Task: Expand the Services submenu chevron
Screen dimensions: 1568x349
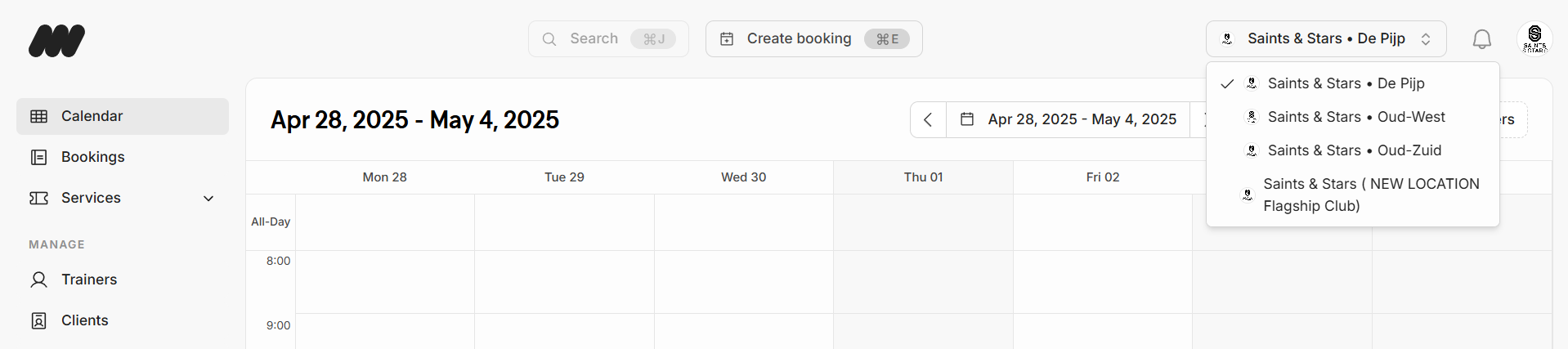Action: coord(208,198)
